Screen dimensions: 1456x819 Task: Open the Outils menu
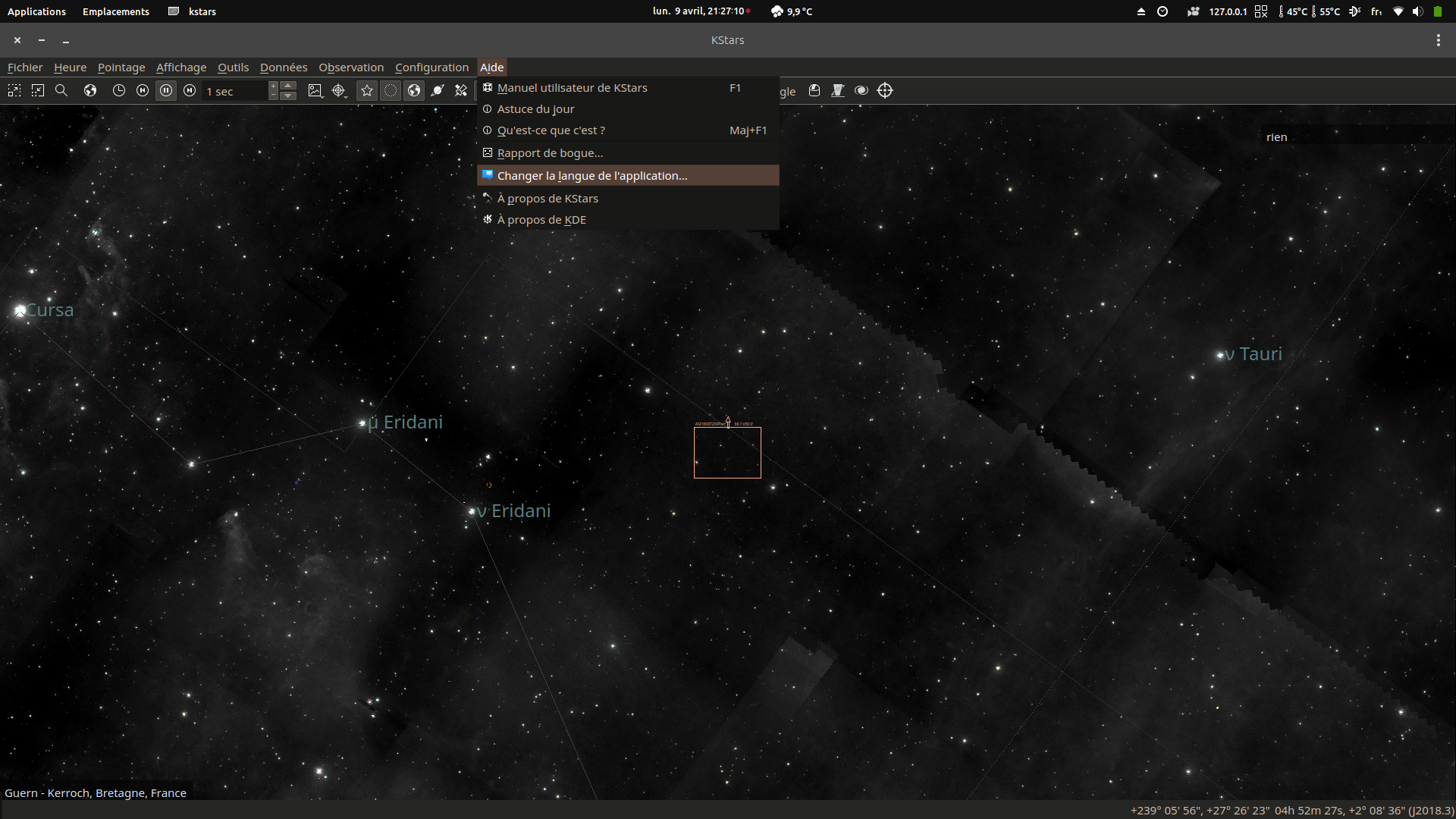click(x=233, y=67)
